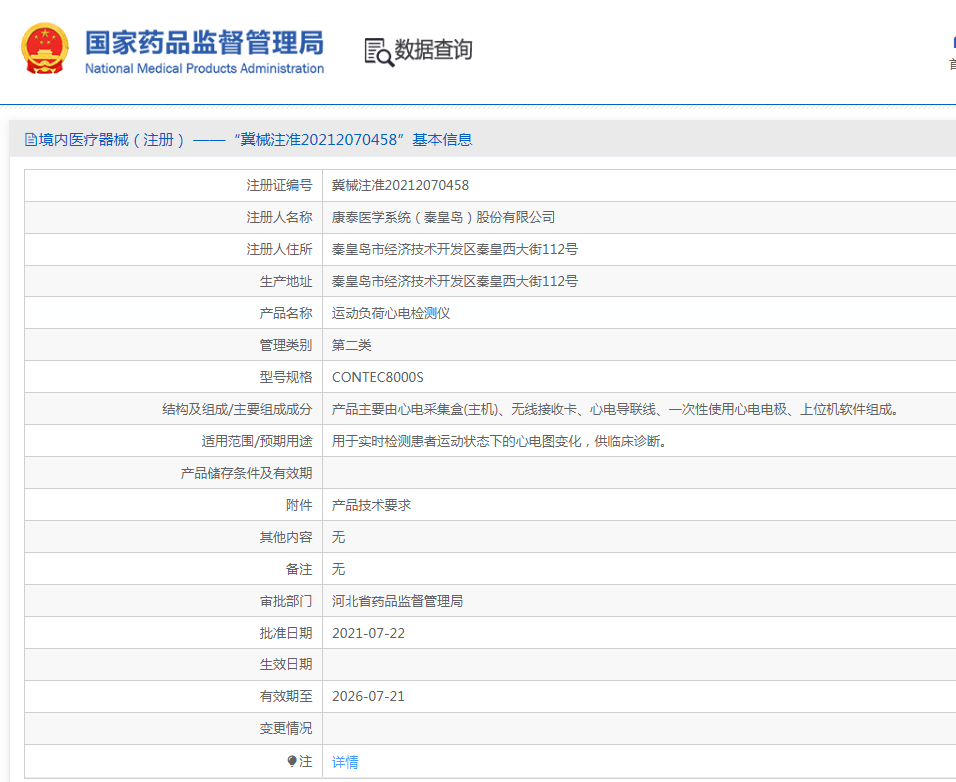Click the model value CONTEC8000S
Viewport: 956px width, 782px height.
(x=377, y=377)
